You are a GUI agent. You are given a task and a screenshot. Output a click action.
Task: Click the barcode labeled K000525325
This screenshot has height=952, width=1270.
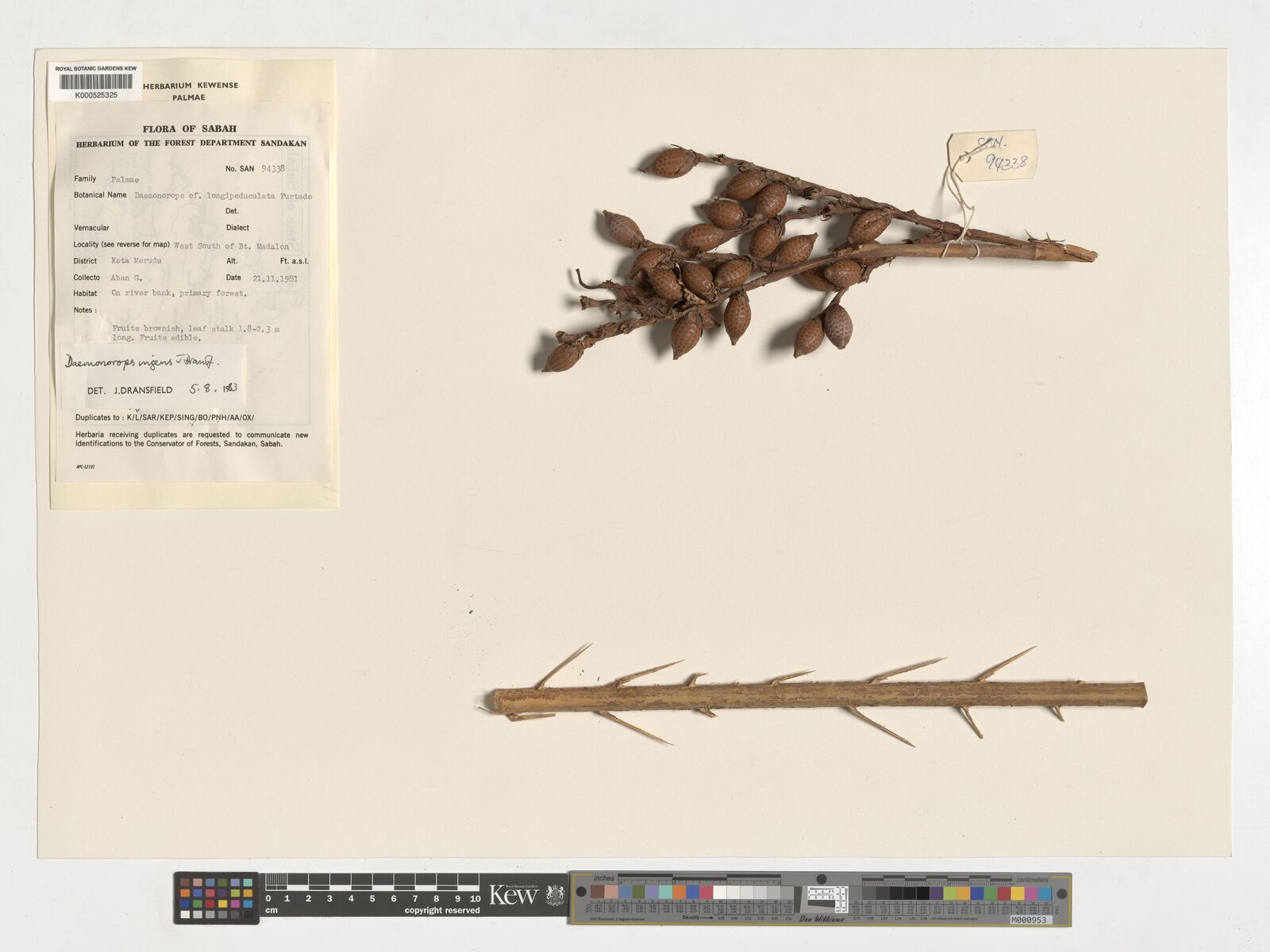click(95, 83)
